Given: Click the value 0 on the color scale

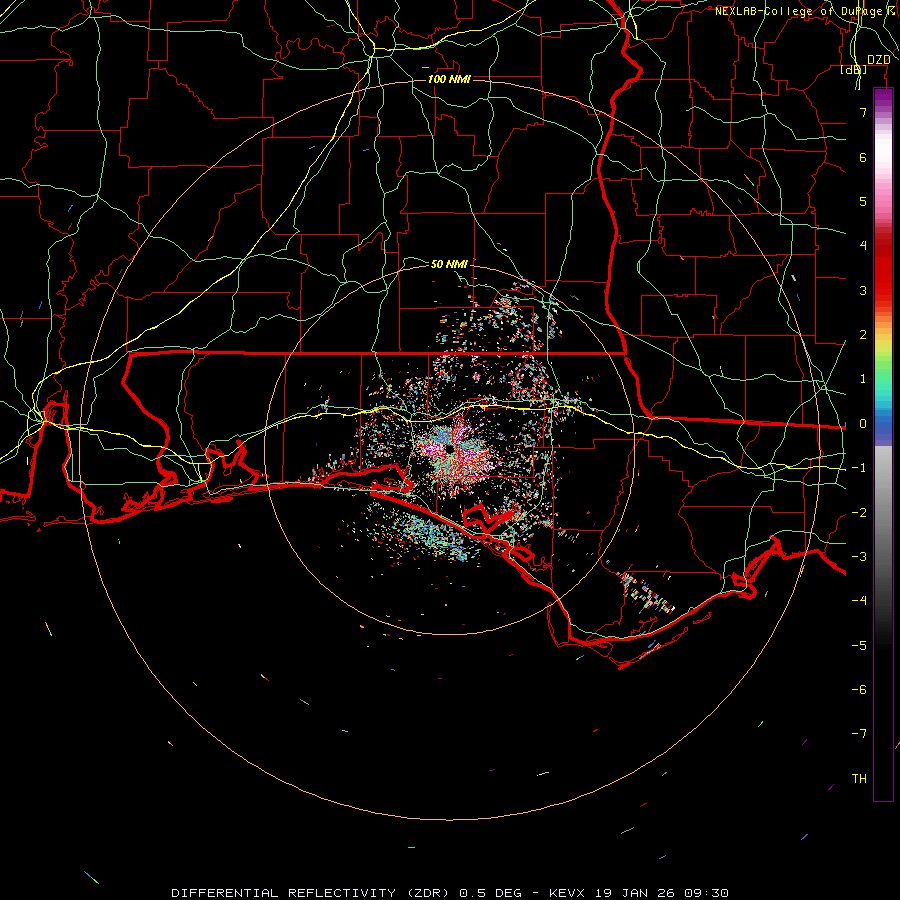Looking at the screenshot, I should (x=863, y=424).
